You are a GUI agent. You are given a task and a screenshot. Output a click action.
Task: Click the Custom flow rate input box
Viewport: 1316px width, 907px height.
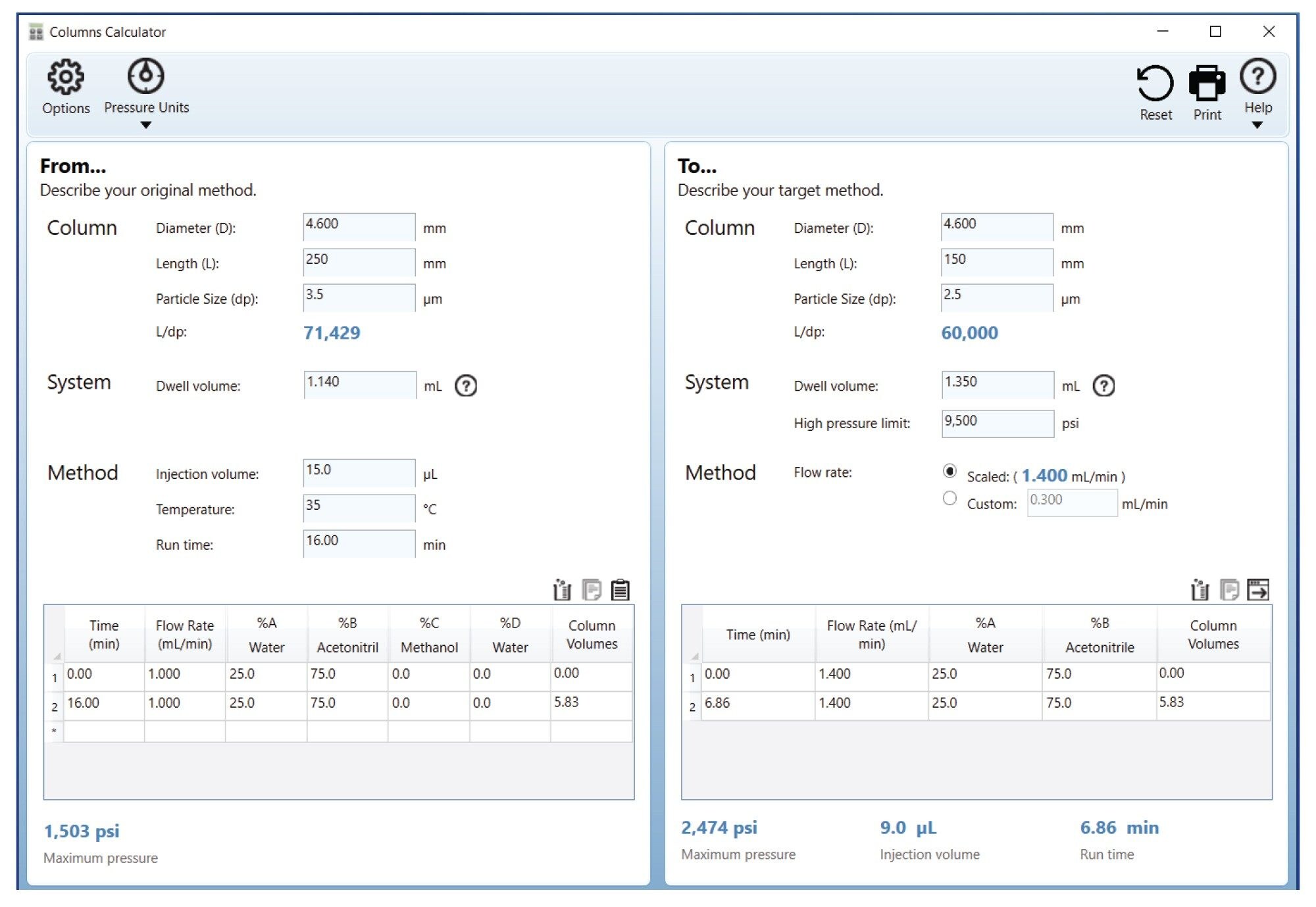(1072, 503)
